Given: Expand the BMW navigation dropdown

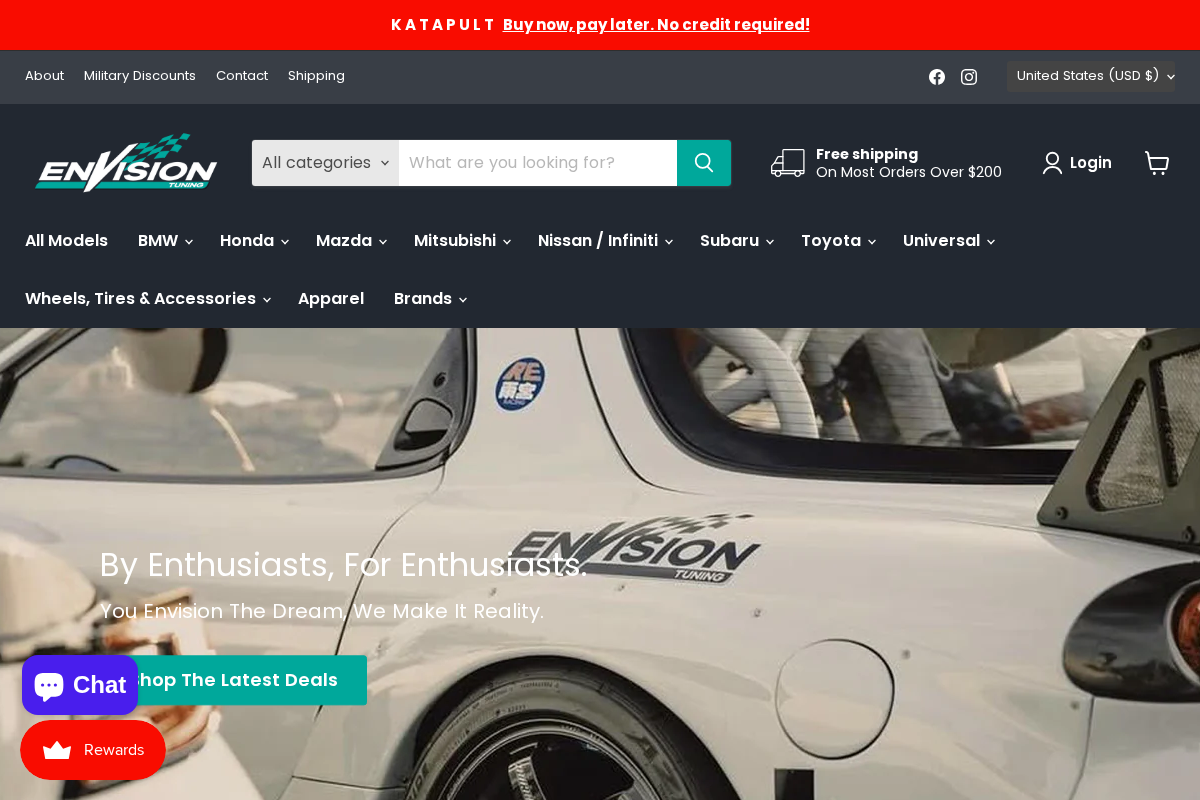Looking at the screenshot, I should point(164,240).
